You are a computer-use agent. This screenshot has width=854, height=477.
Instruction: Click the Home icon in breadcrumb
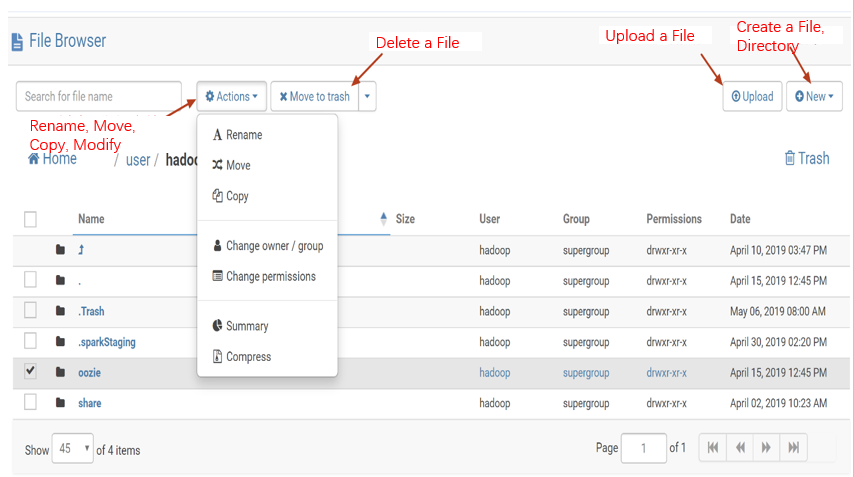[x=34, y=159]
